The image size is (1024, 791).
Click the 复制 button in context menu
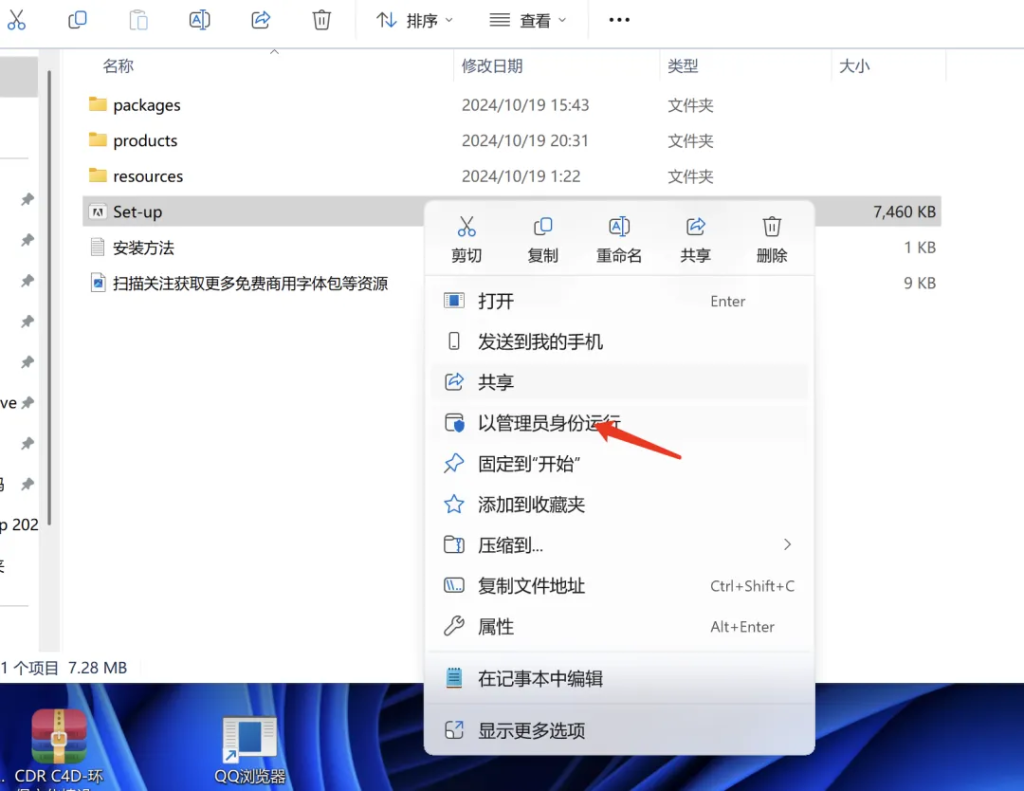tap(543, 240)
